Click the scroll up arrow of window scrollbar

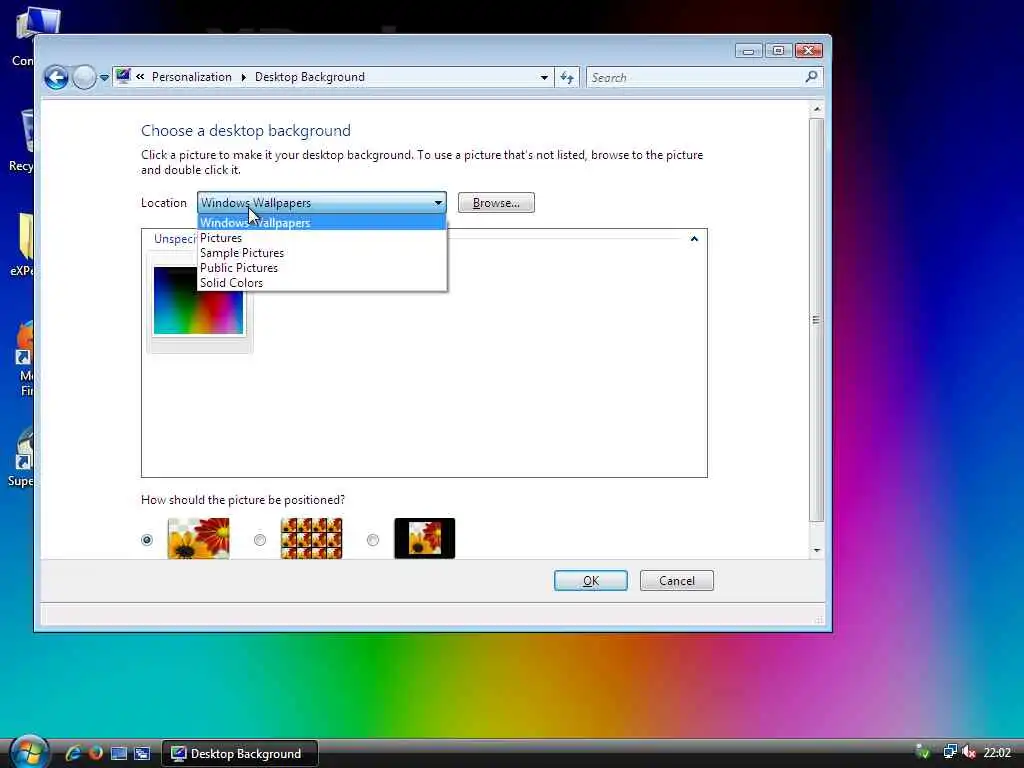(x=816, y=109)
